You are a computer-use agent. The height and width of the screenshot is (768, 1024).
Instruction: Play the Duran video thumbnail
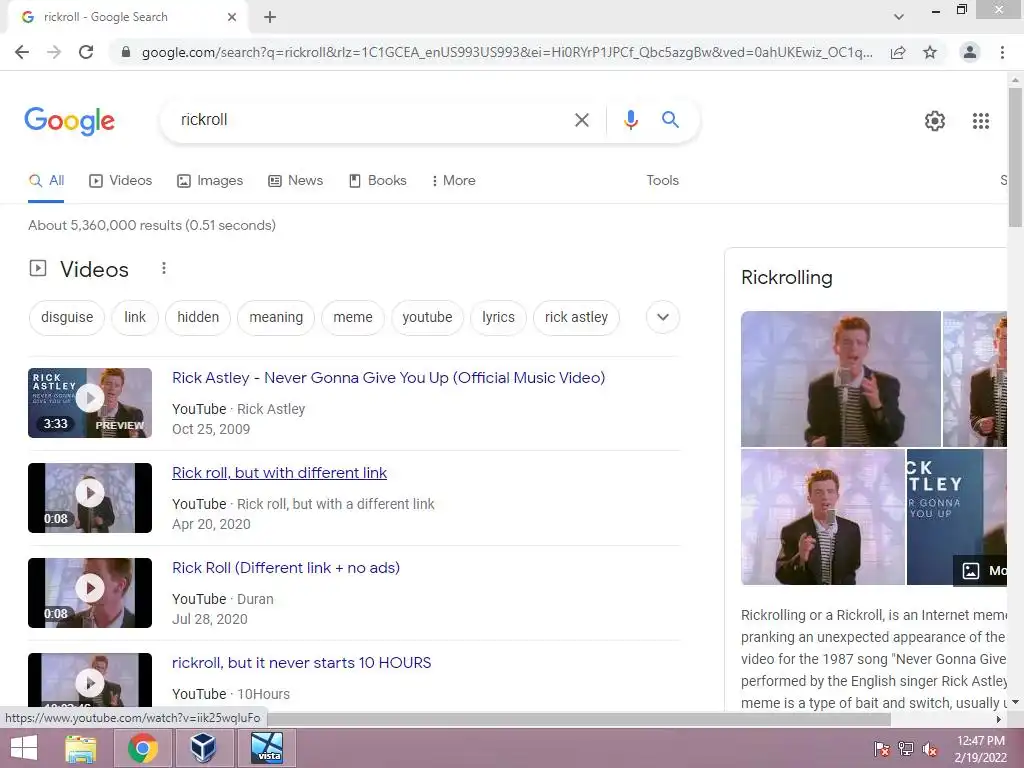click(x=90, y=593)
